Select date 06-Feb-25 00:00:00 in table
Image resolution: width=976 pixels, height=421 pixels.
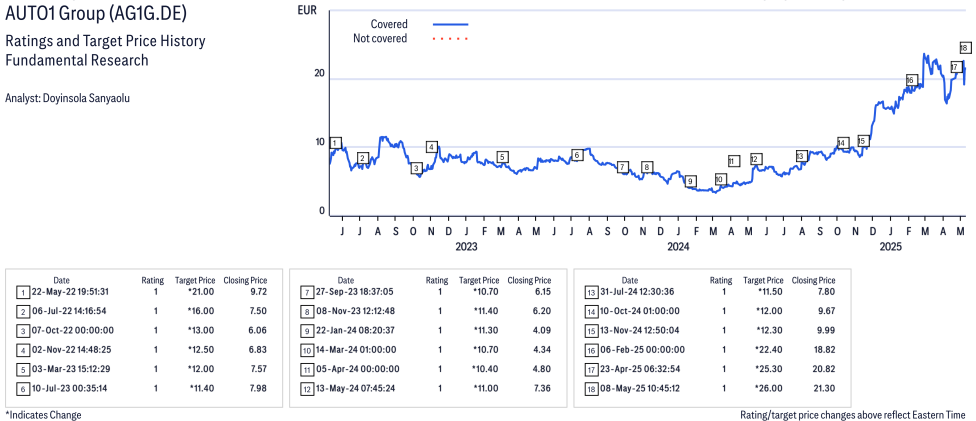tap(644, 349)
